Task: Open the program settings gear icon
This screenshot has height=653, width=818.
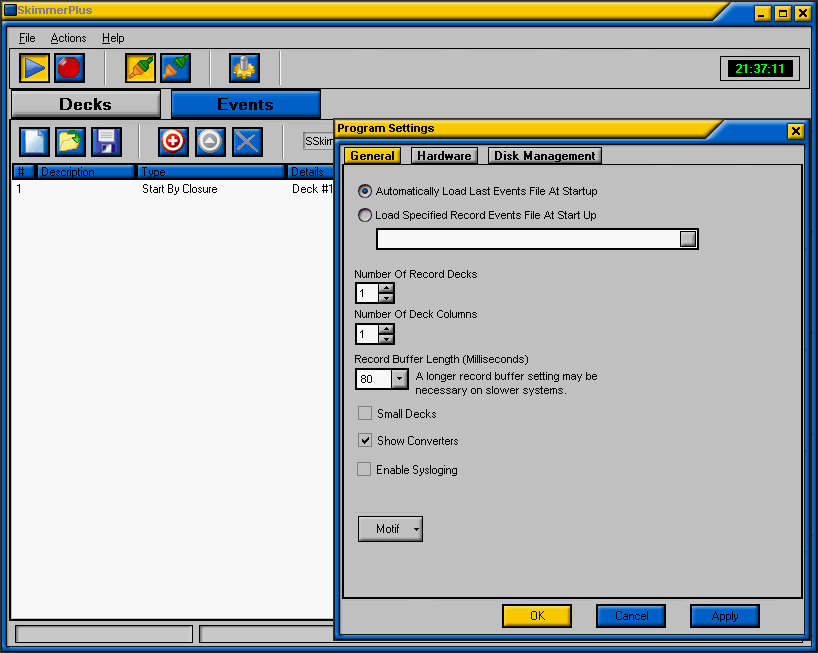Action: 244,68
